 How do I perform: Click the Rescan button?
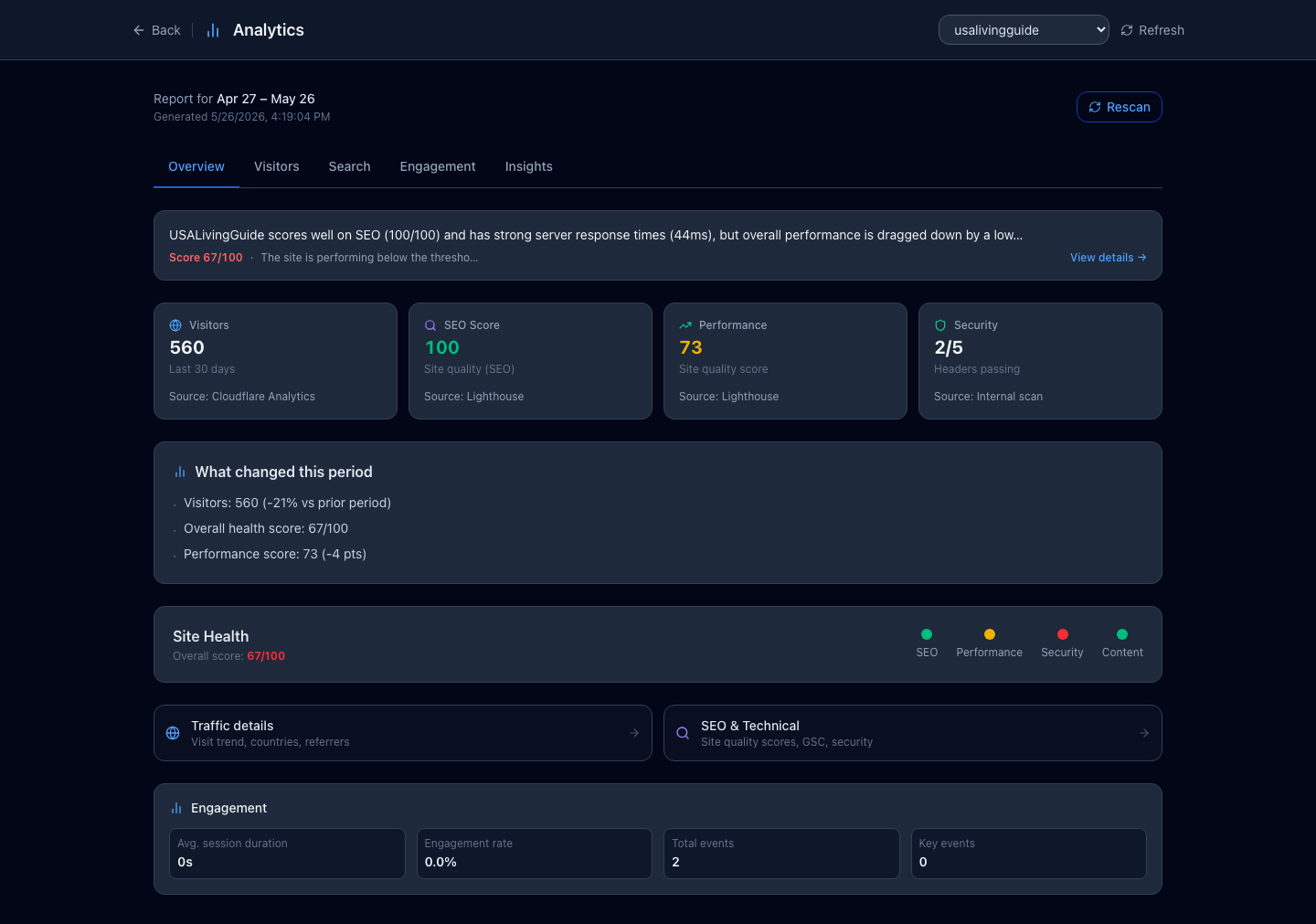1120,107
